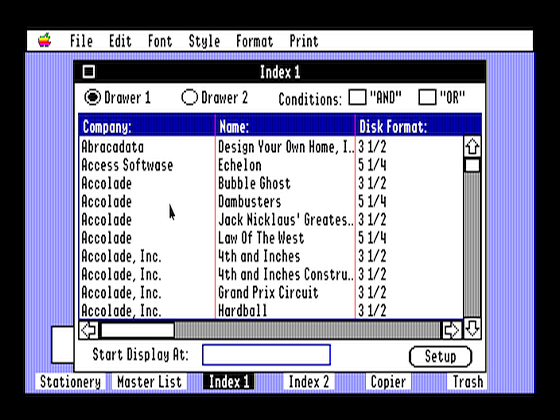This screenshot has height=420, width=560.
Task: Open the Master List desktop item
Action: tap(149, 382)
